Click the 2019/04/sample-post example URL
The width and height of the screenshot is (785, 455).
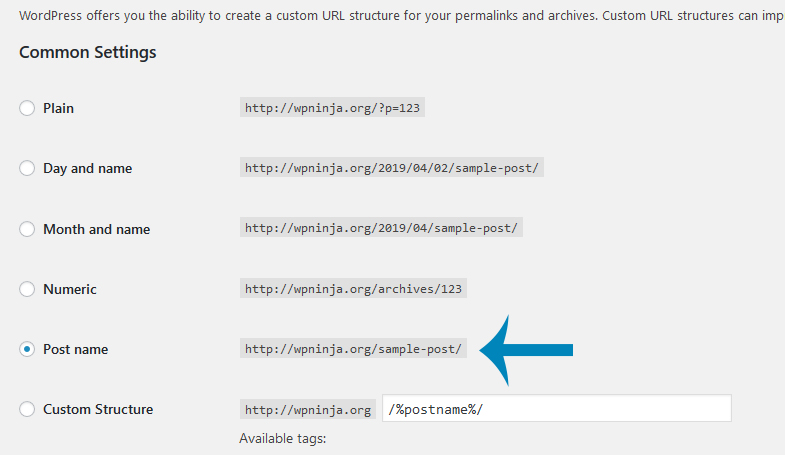click(381, 228)
